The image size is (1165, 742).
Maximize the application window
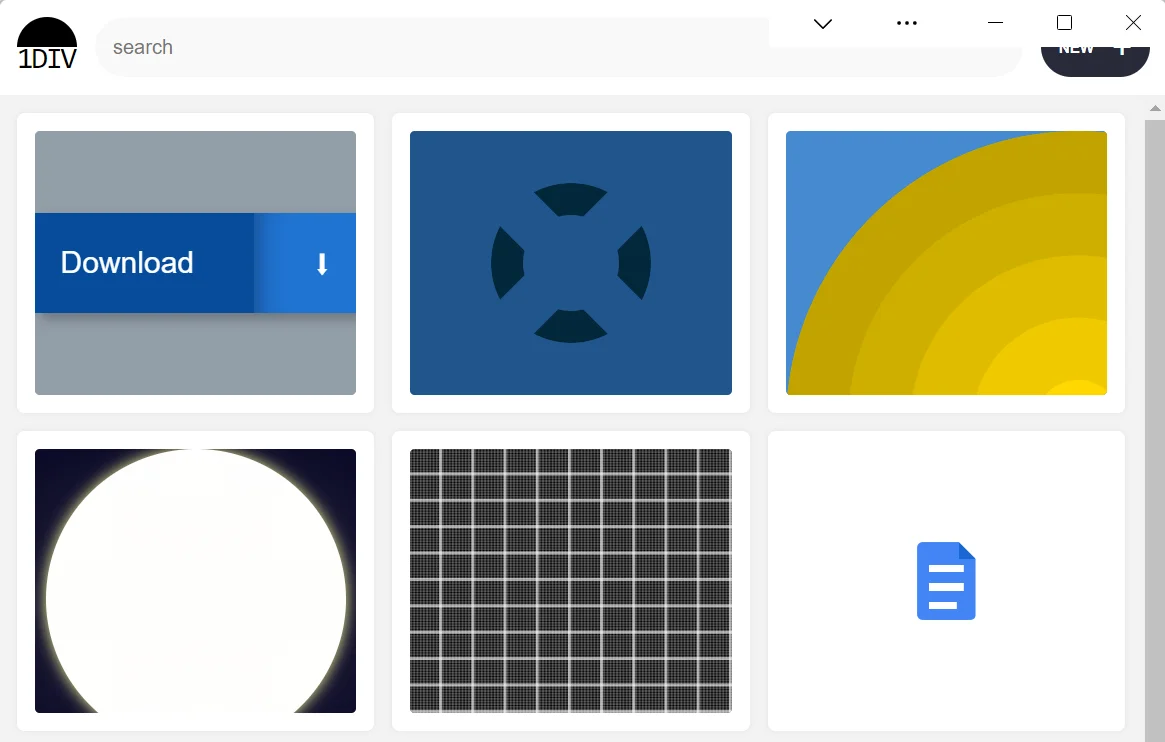[1064, 23]
